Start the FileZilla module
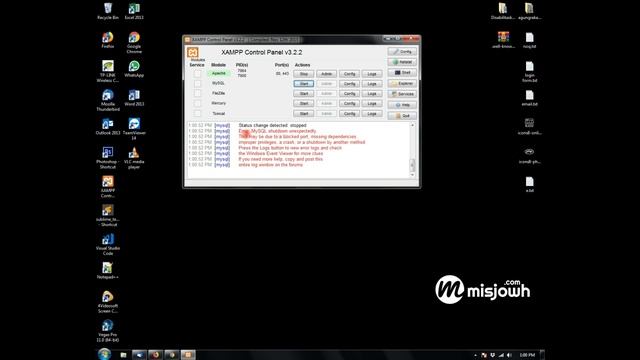640x360 pixels. [x=304, y=93]
